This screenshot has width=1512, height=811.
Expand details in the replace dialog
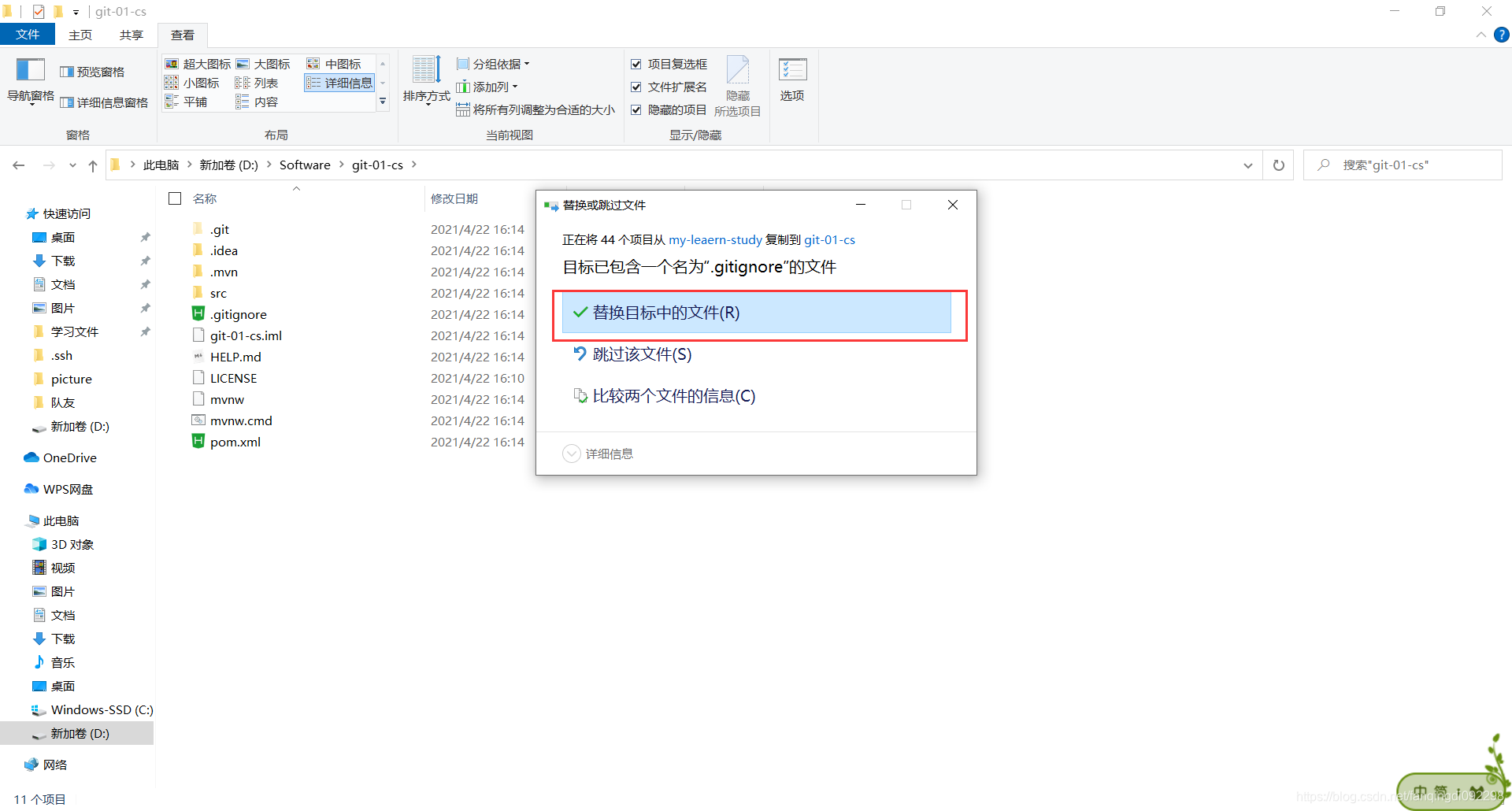[x=598, y=454]
